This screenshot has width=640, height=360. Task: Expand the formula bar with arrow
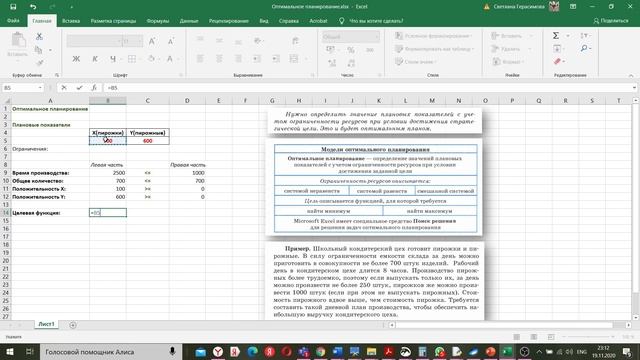(634, 88)
